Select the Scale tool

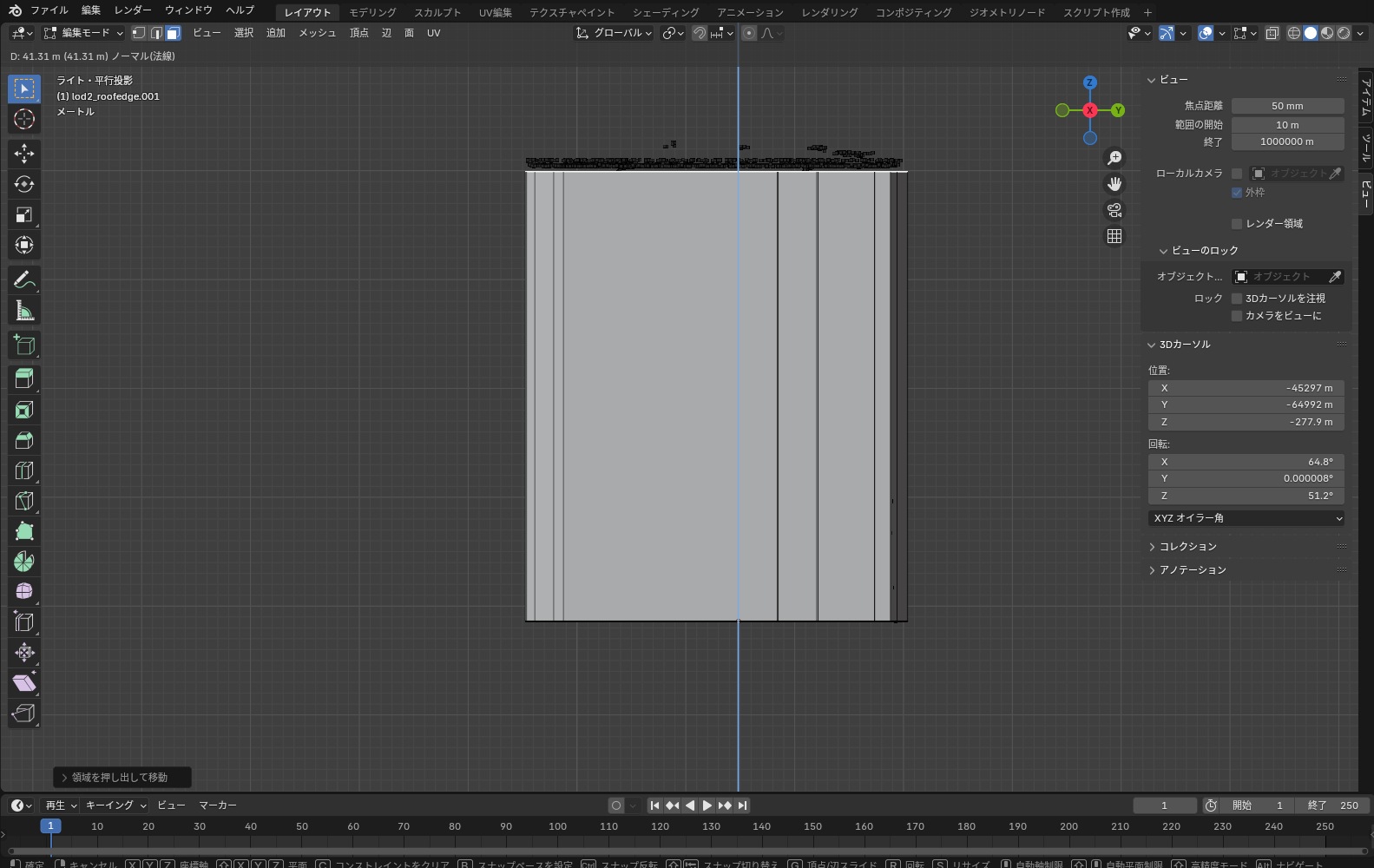pos(24,214)
